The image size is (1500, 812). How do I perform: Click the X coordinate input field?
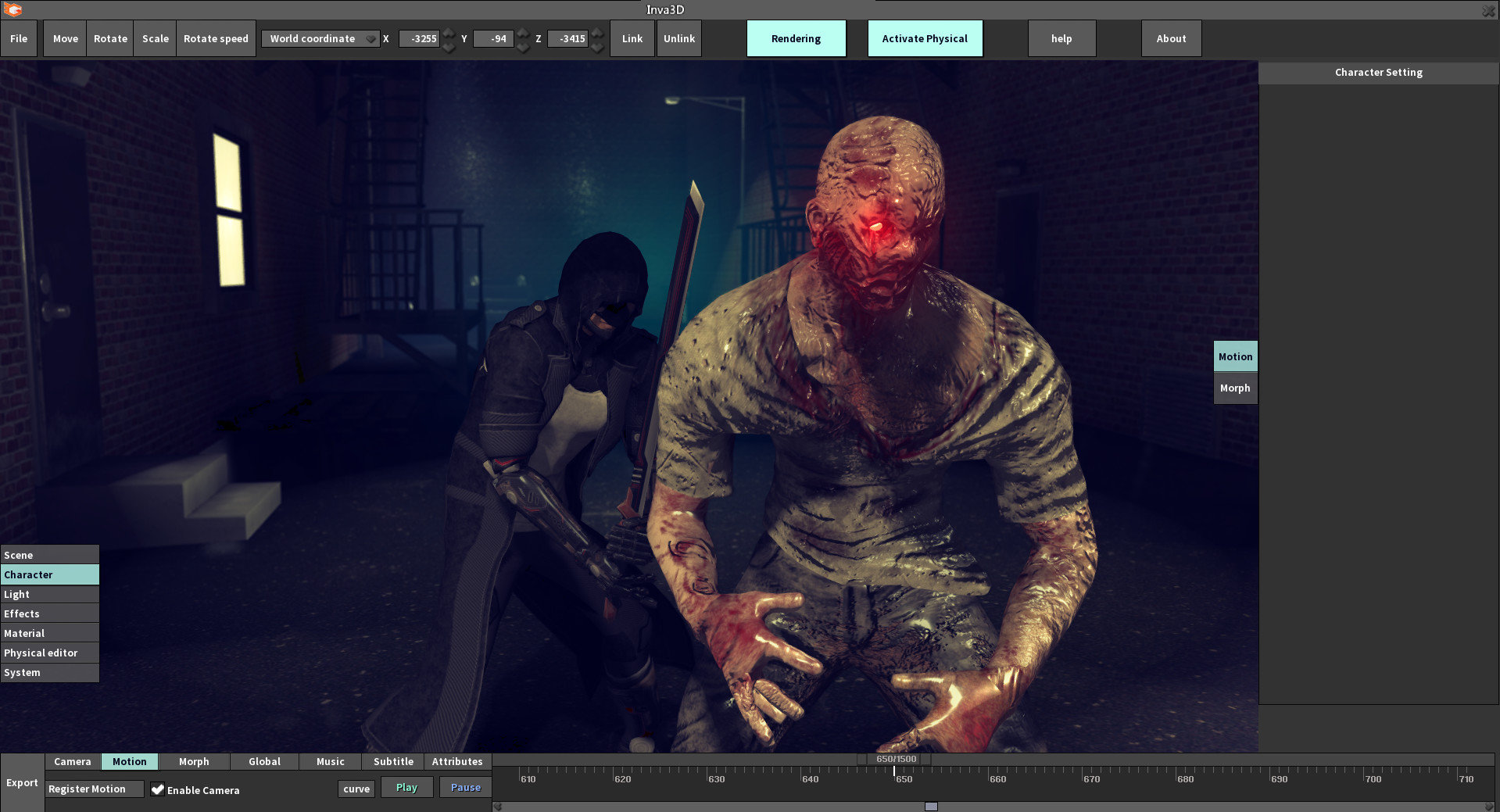(421, 38)
